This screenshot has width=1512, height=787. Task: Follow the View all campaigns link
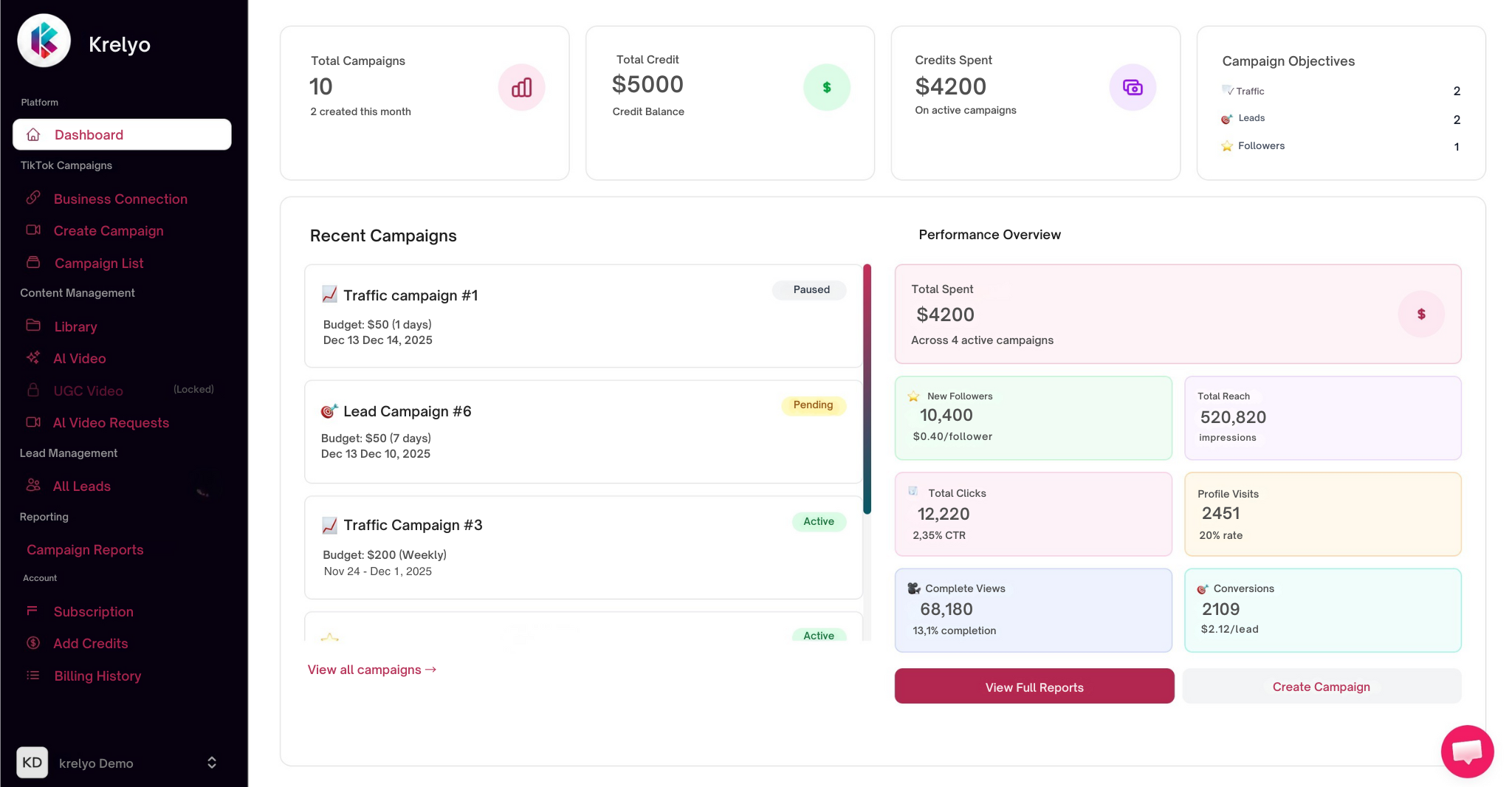pyautogui.click(x=371, y=670)
